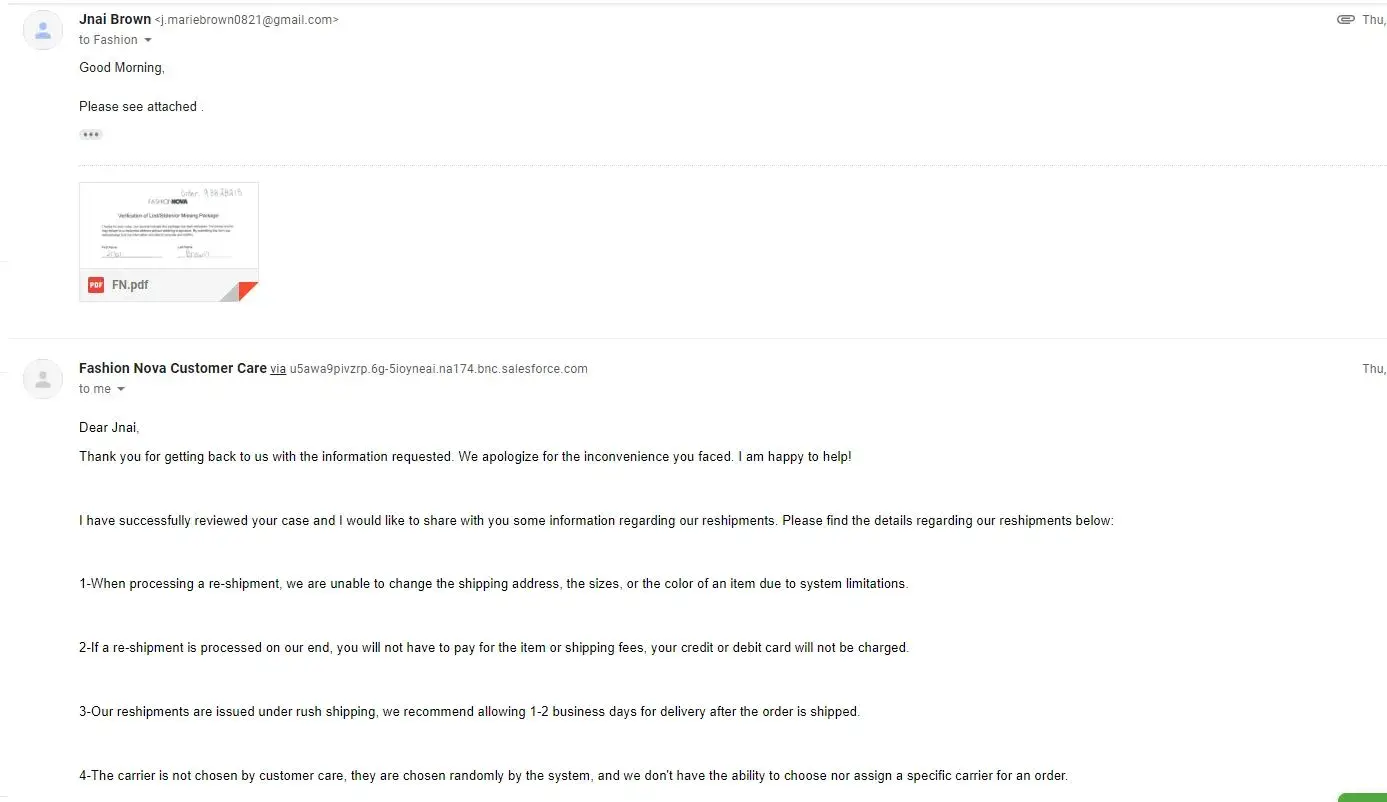Click the j.mariebrown0821@gmail.com email address
The height and width of the screenshot is (802, 1387).
point(247,20)
